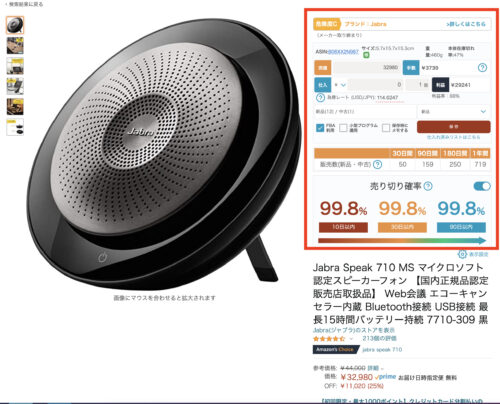Expand the chevron next to star rating
The height and width of the screenshot is (404, 500).
pos(351,339)
